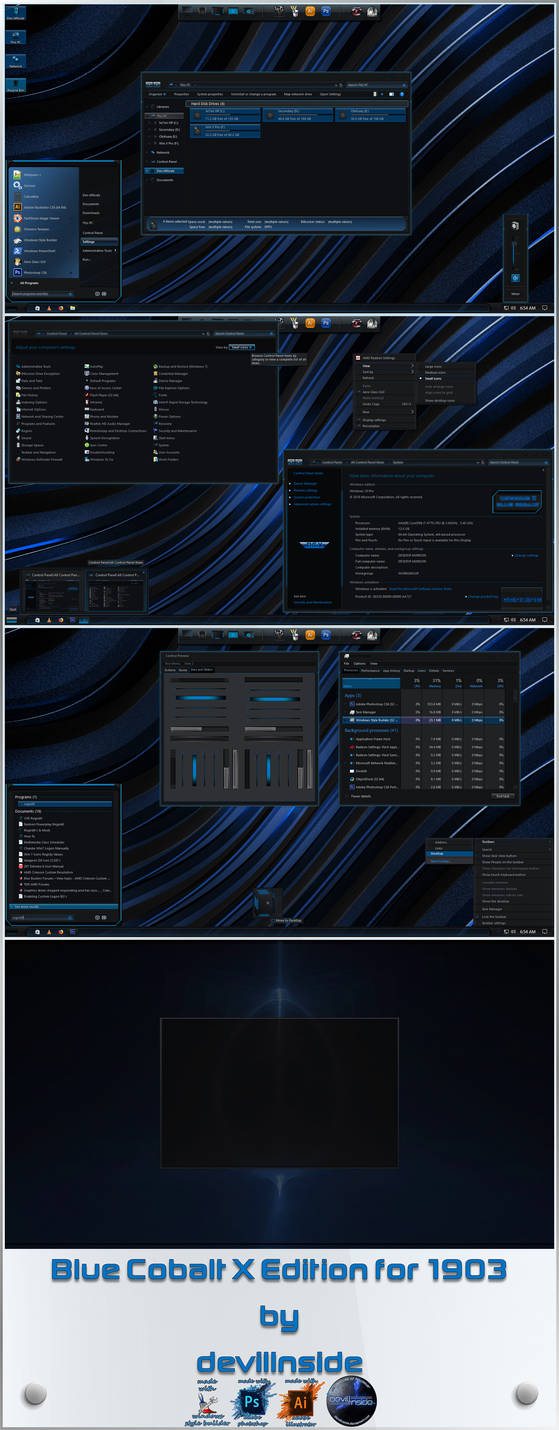Switch to Task Manager Performance tab
The image size is (559, 1430).
[x=370, y=670]
